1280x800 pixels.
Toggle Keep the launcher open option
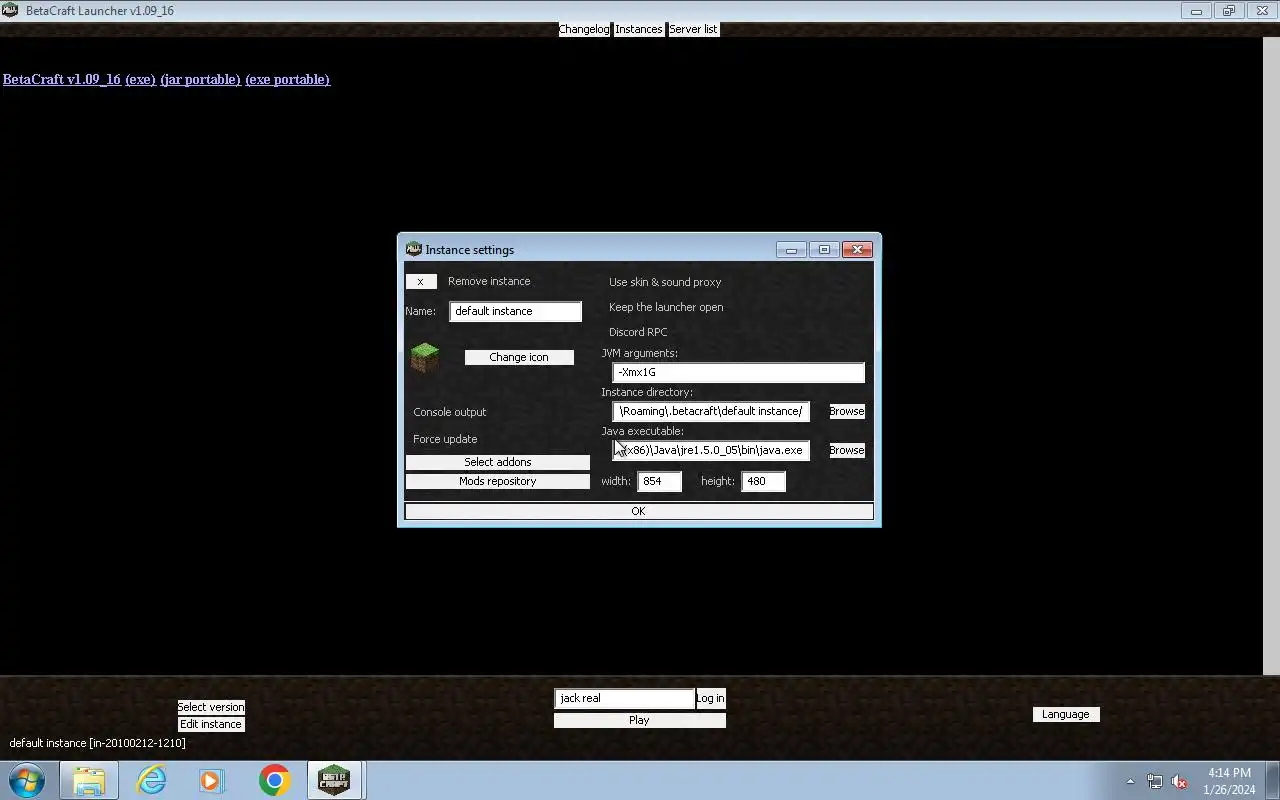tap(666, 307)
